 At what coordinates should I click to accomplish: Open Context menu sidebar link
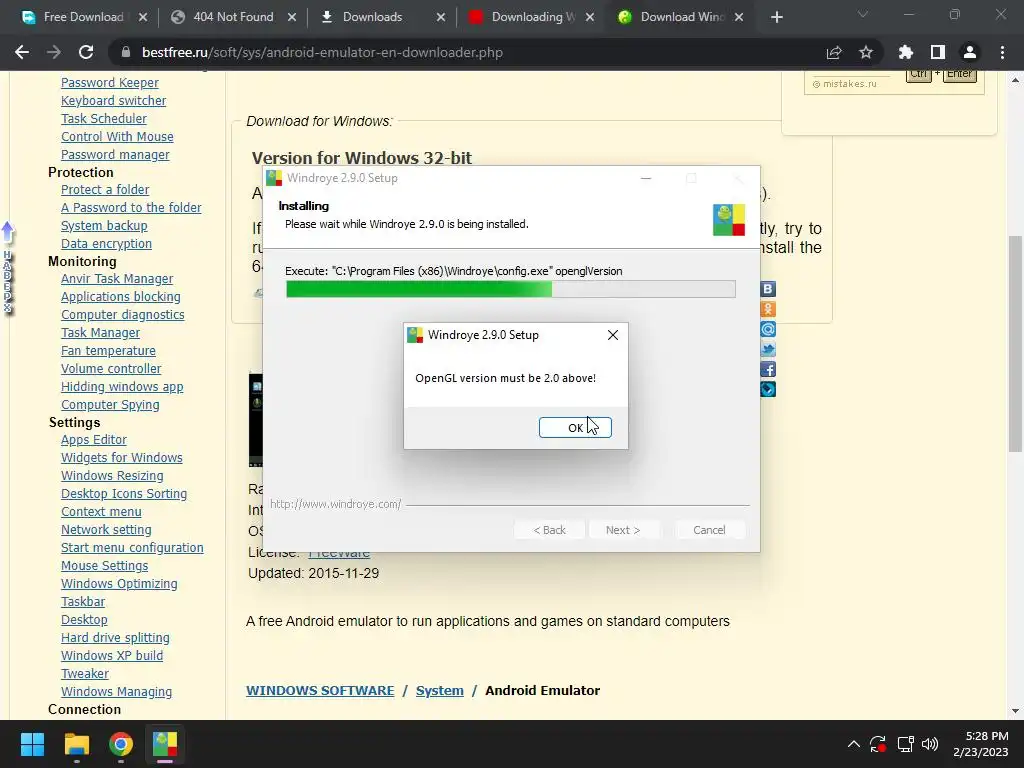pos(101,512)
